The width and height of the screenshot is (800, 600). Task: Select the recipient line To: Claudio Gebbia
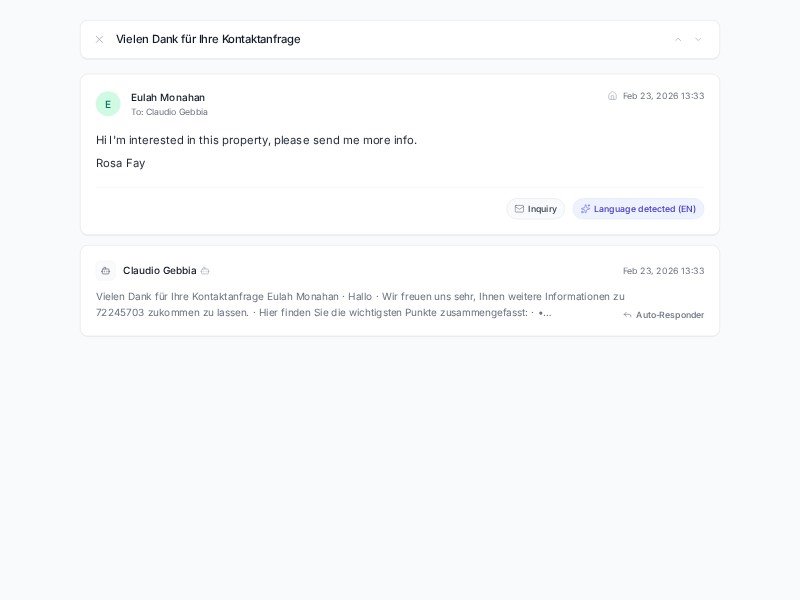pos(170,113)
